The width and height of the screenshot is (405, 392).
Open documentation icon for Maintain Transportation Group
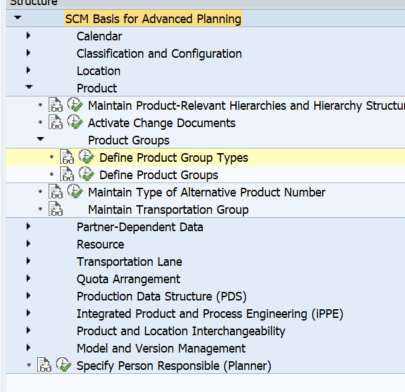[x=56, y=209]
